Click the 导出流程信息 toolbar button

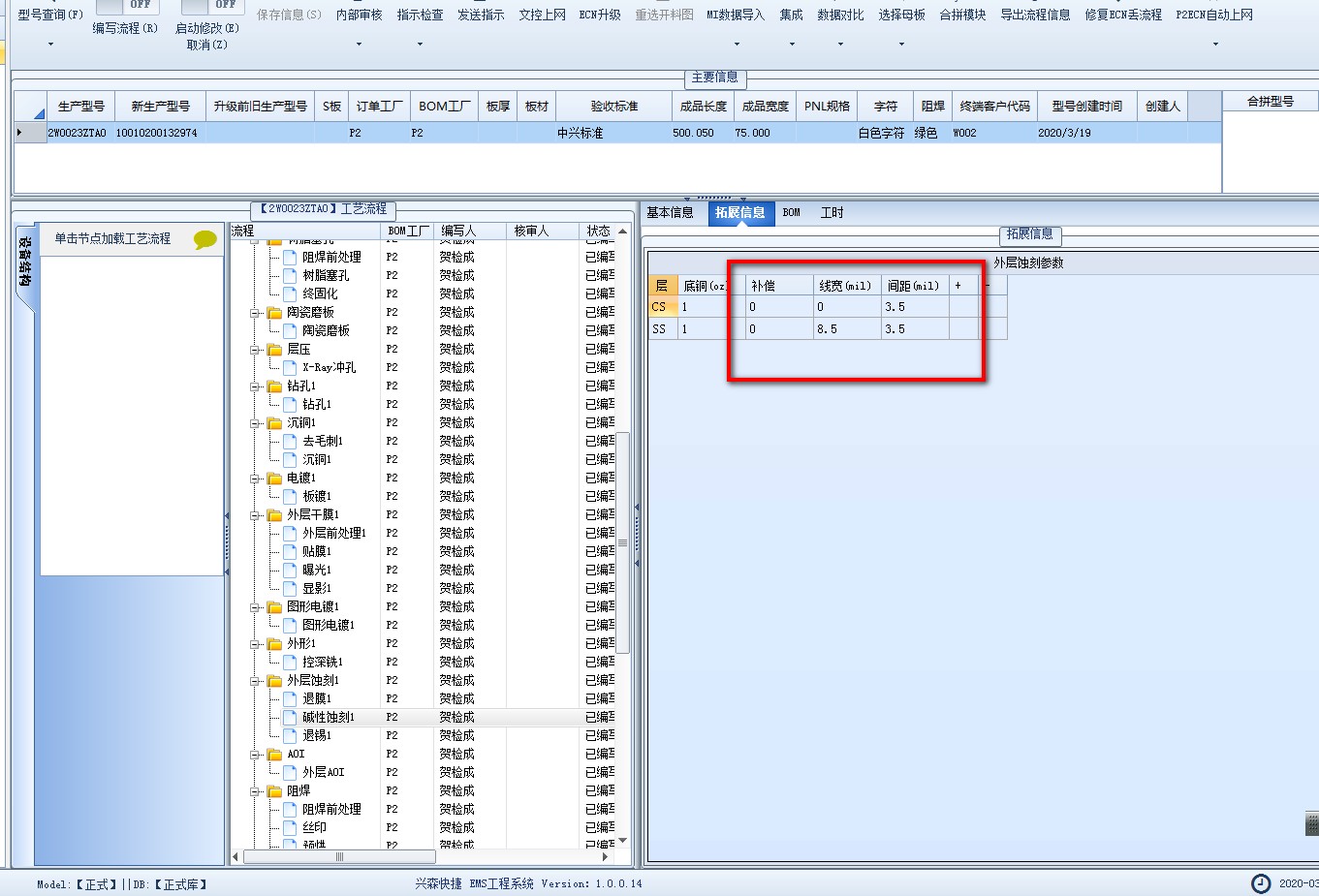point(1035,15)
